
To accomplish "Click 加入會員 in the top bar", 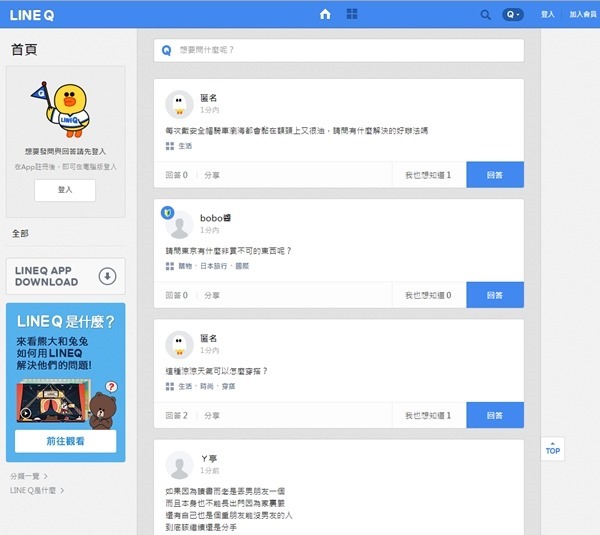I will [581, 15].
